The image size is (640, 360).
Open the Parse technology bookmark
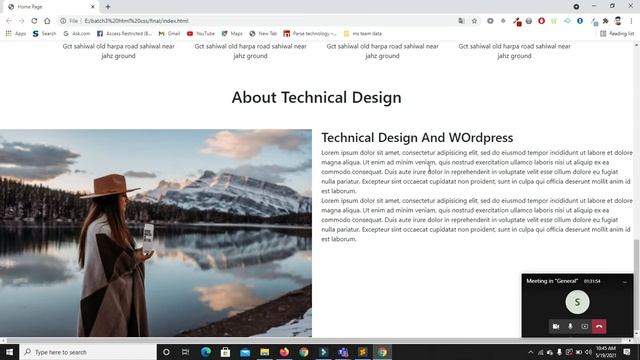(x=310, y=33)
